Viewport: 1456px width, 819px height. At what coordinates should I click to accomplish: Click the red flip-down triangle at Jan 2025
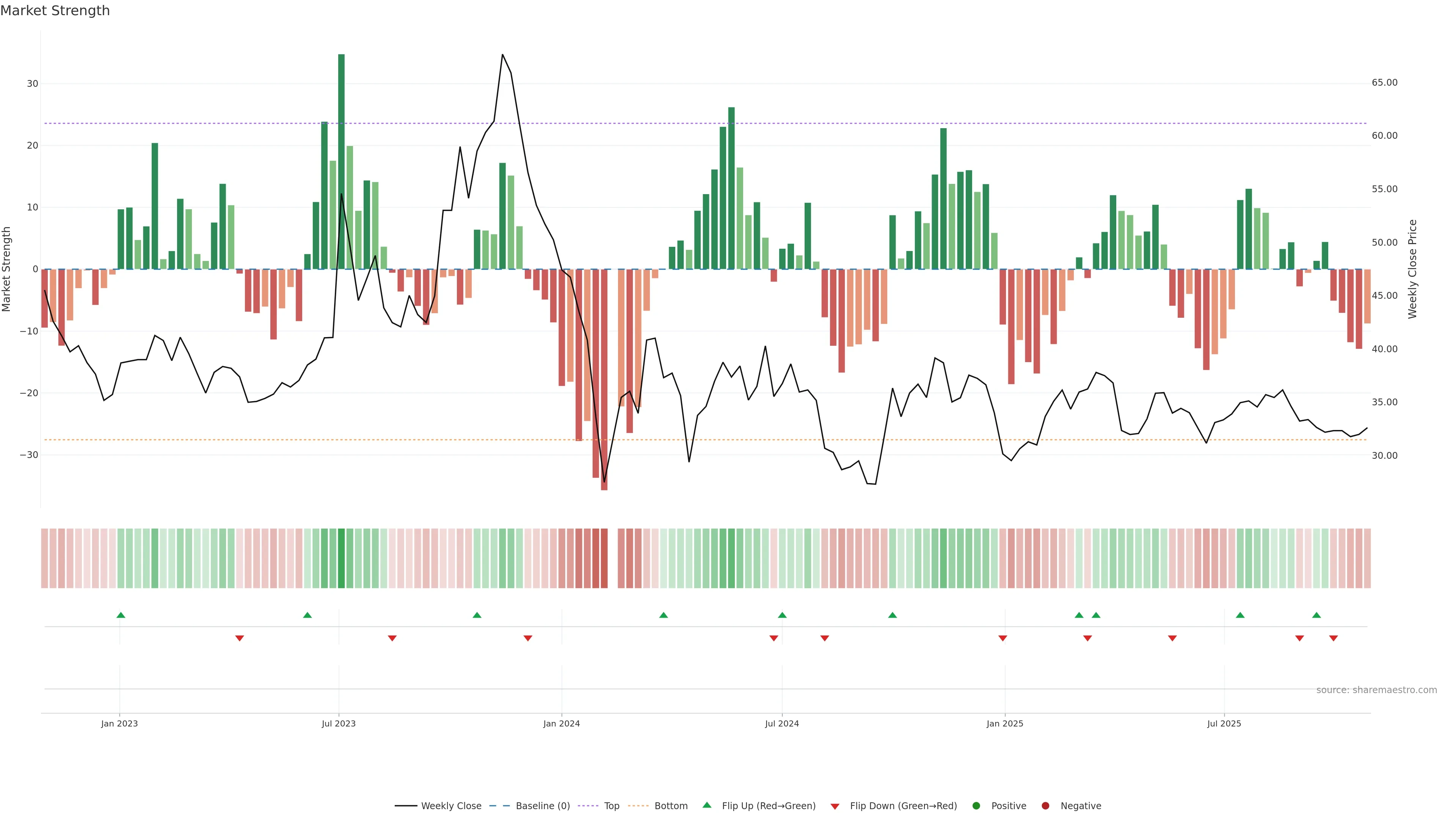(x=1003, y=638)
